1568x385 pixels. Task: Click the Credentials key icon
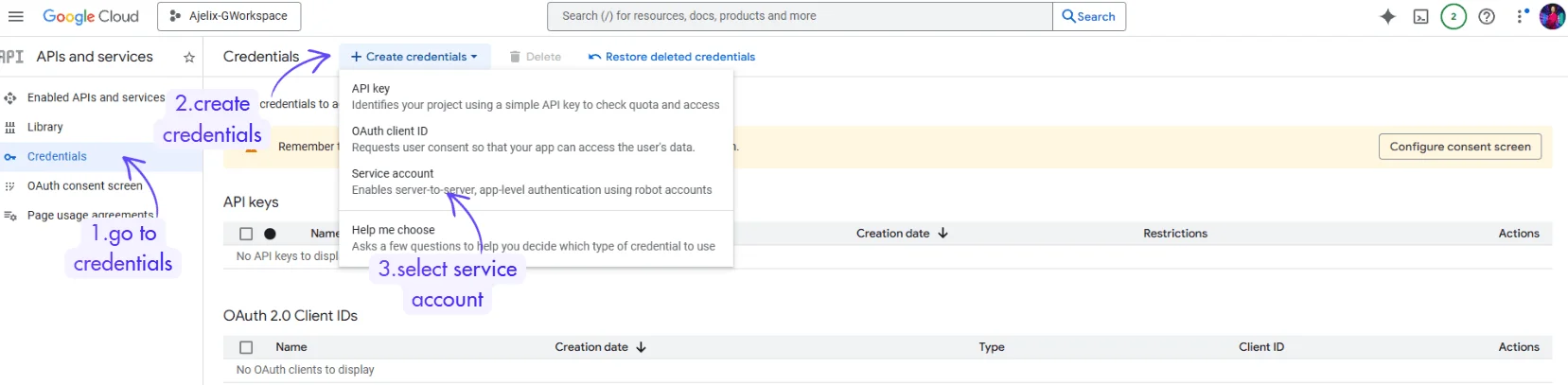click(10, 157)
